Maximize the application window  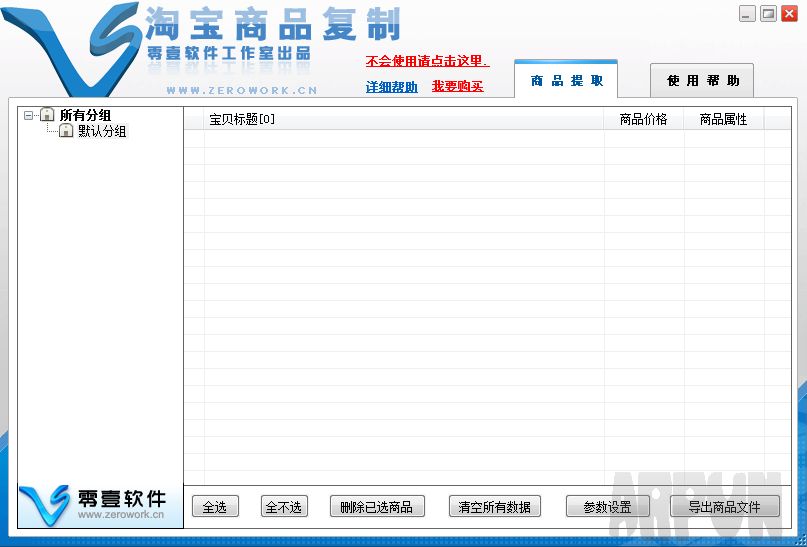(x=768, y=13)
